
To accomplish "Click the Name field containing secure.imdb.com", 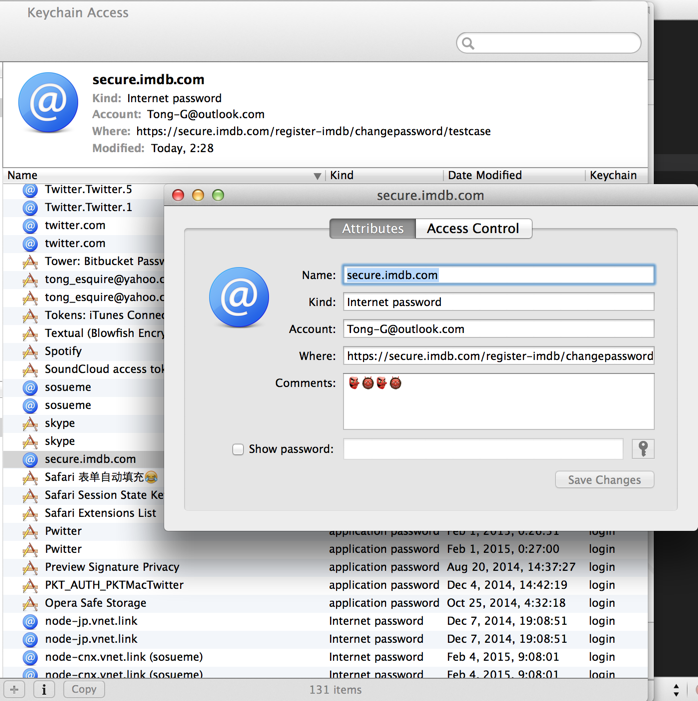I will (x=499, y=275).
